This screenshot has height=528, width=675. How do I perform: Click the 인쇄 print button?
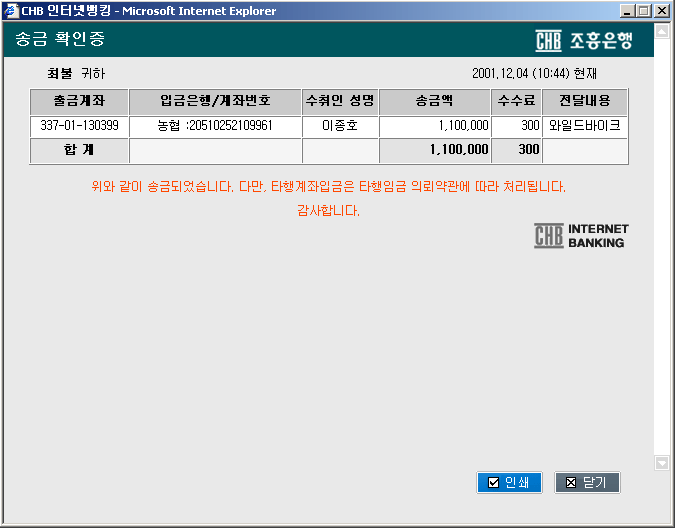click(509, 482)
